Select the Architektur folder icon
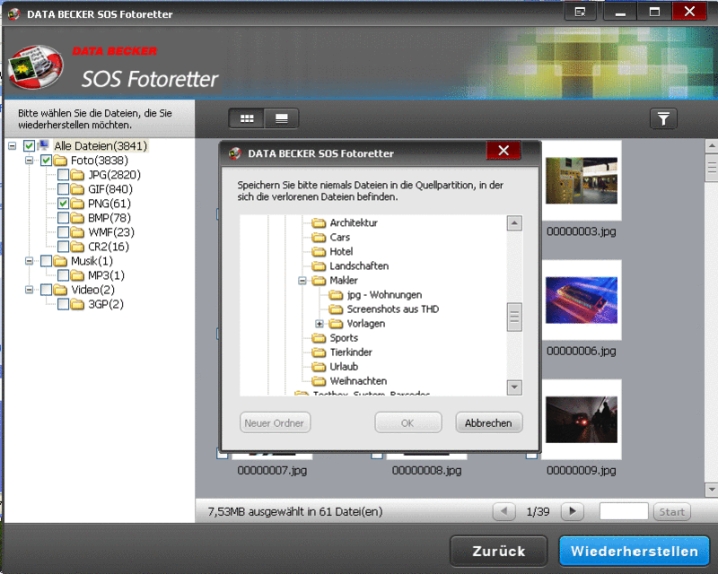Viewport: 718px width, 574px height. click(x=319, y=223)
